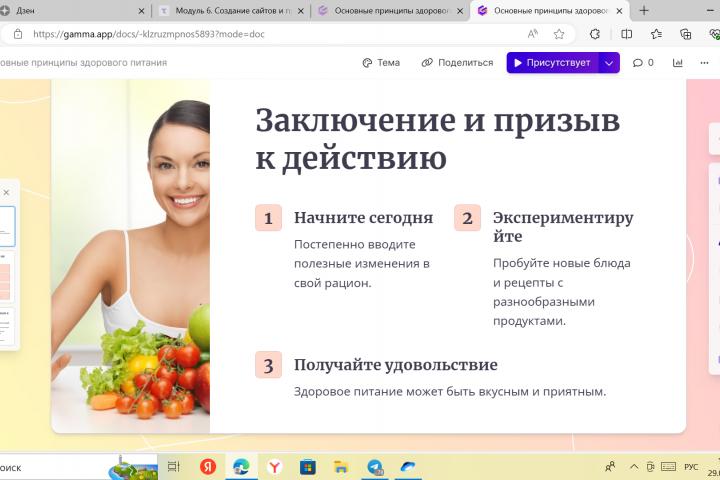Switch input language РУС
Image resolution: width=720 pixels, height=480 pixels.
click(x=691, y=467)
